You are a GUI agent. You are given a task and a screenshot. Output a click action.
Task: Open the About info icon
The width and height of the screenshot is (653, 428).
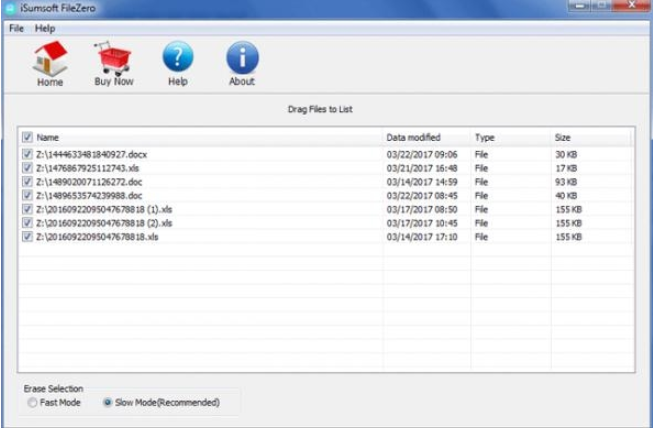point(242,58)
